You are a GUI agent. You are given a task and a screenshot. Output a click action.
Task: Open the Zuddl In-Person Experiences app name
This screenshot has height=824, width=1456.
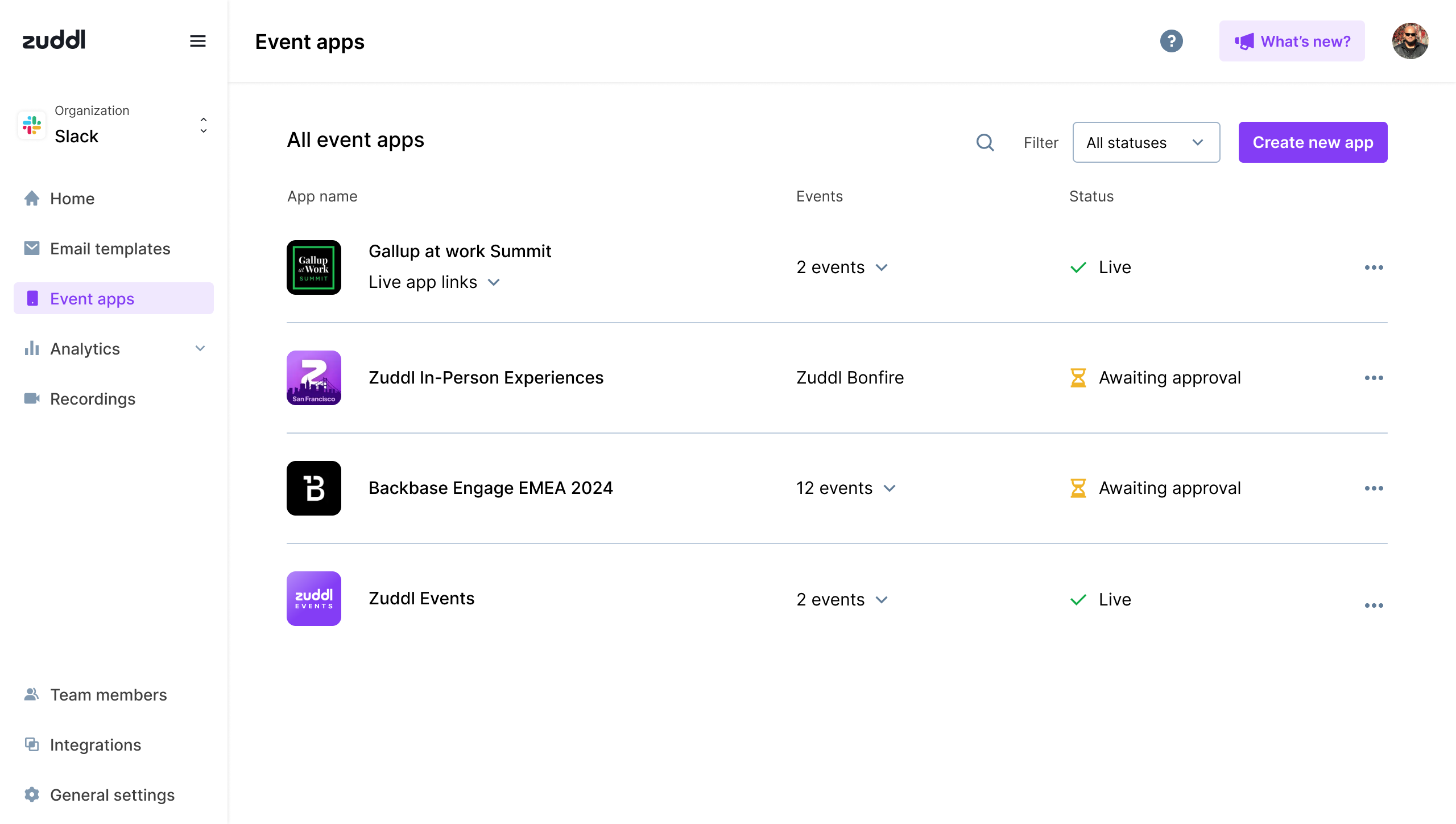coord(486,377)
